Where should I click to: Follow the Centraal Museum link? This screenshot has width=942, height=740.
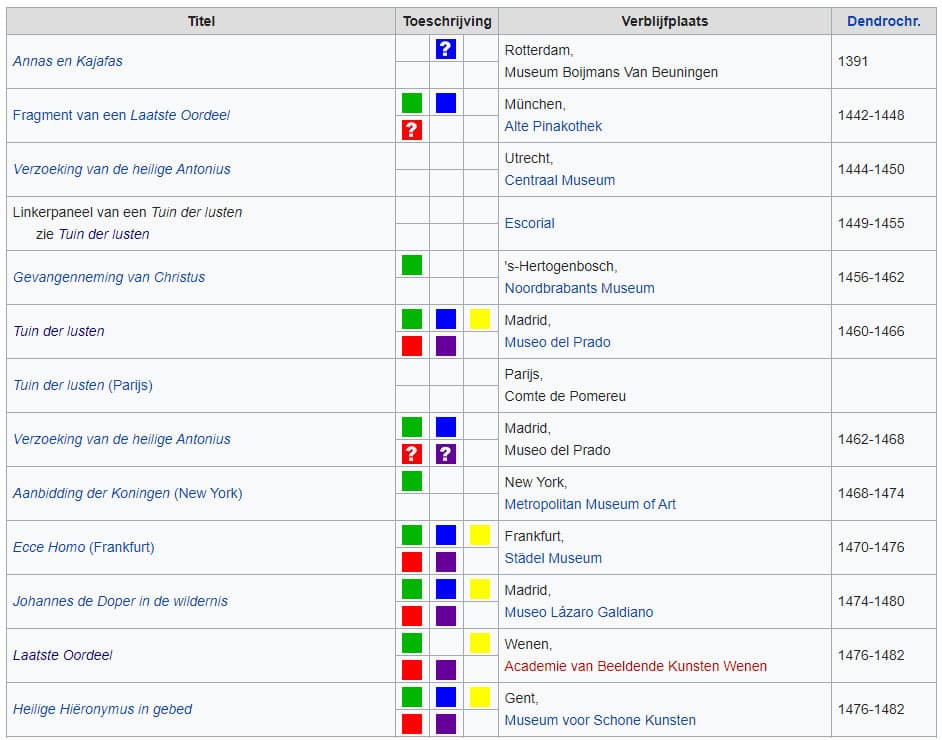point(559,180)
